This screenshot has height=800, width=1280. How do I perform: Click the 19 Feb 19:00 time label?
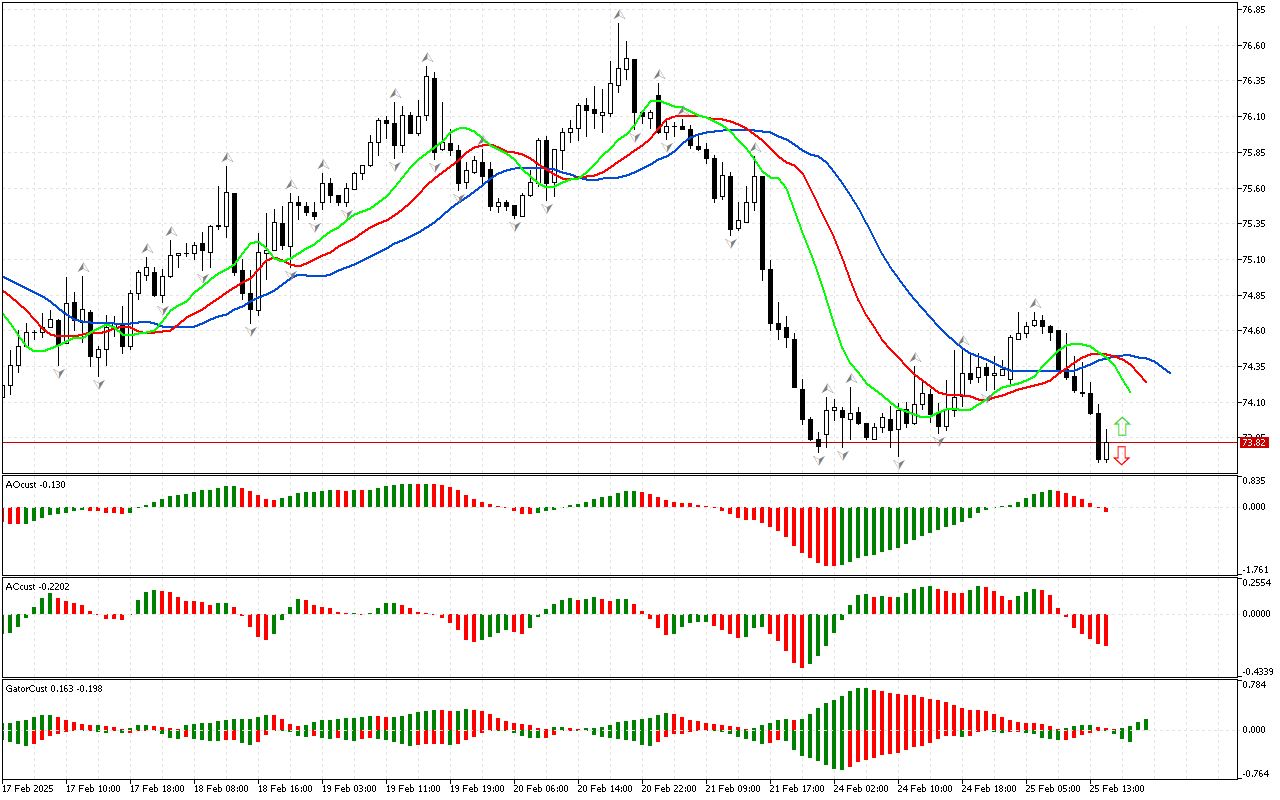477,788
